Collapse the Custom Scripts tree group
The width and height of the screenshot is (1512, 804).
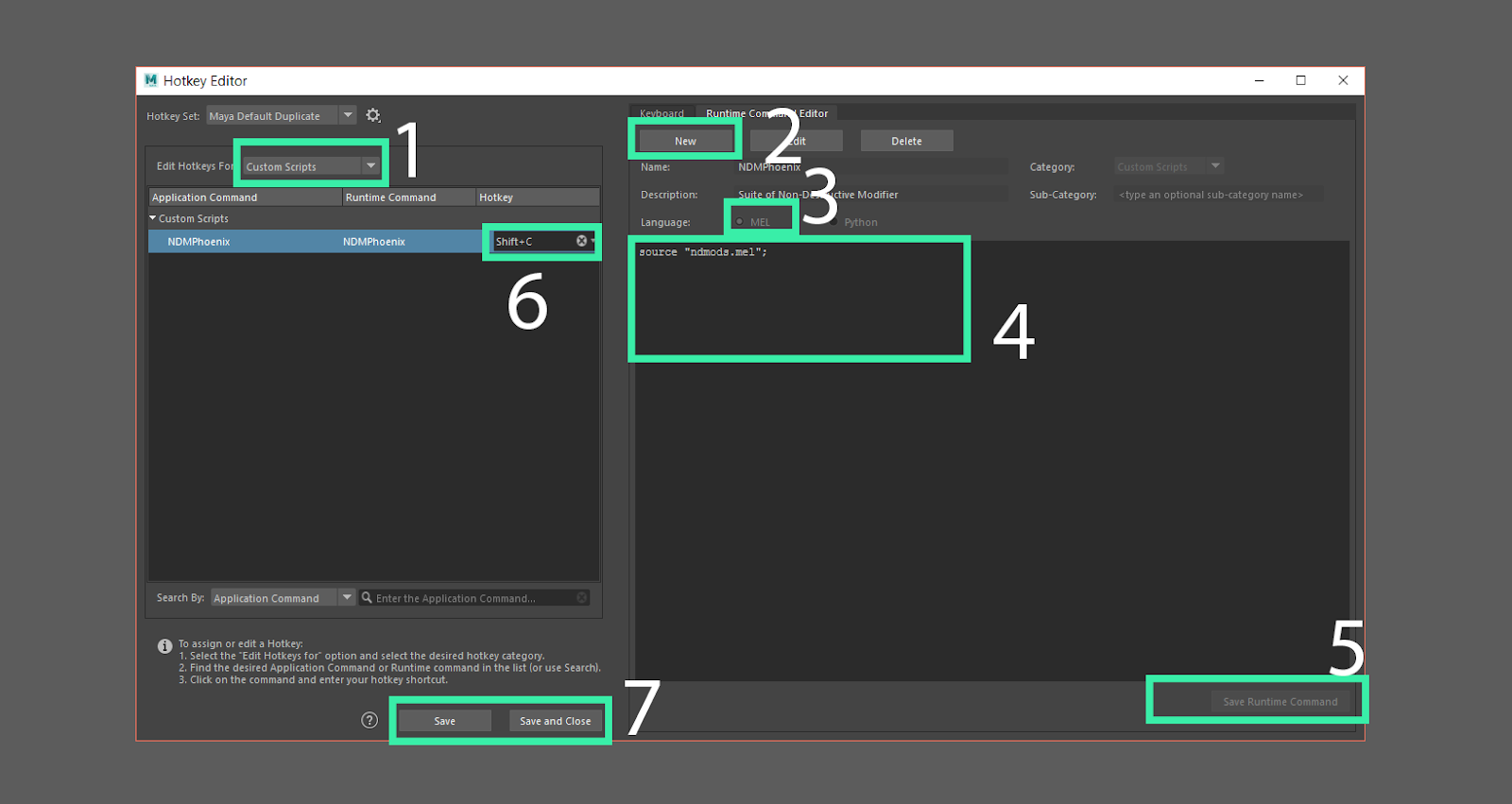[153, 218]
